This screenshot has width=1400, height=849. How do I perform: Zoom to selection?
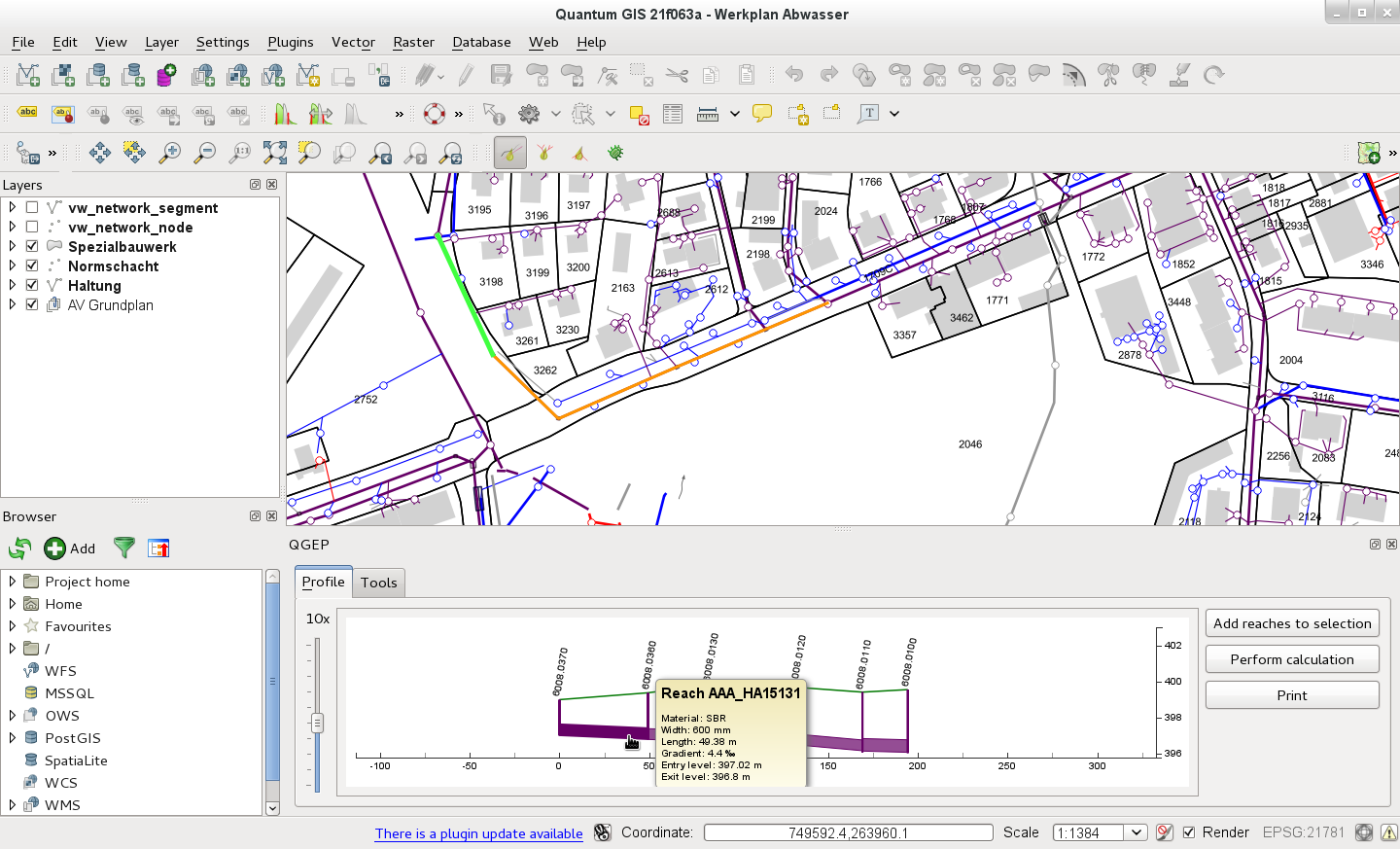[x=309, y=153]
